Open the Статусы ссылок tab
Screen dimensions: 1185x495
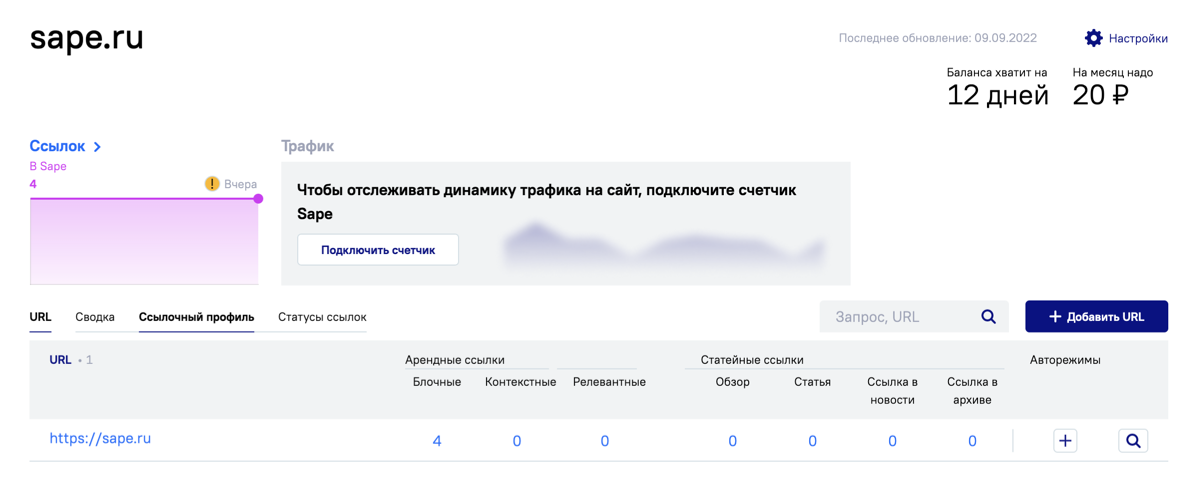pyautogui.click(x=322, y=317)
